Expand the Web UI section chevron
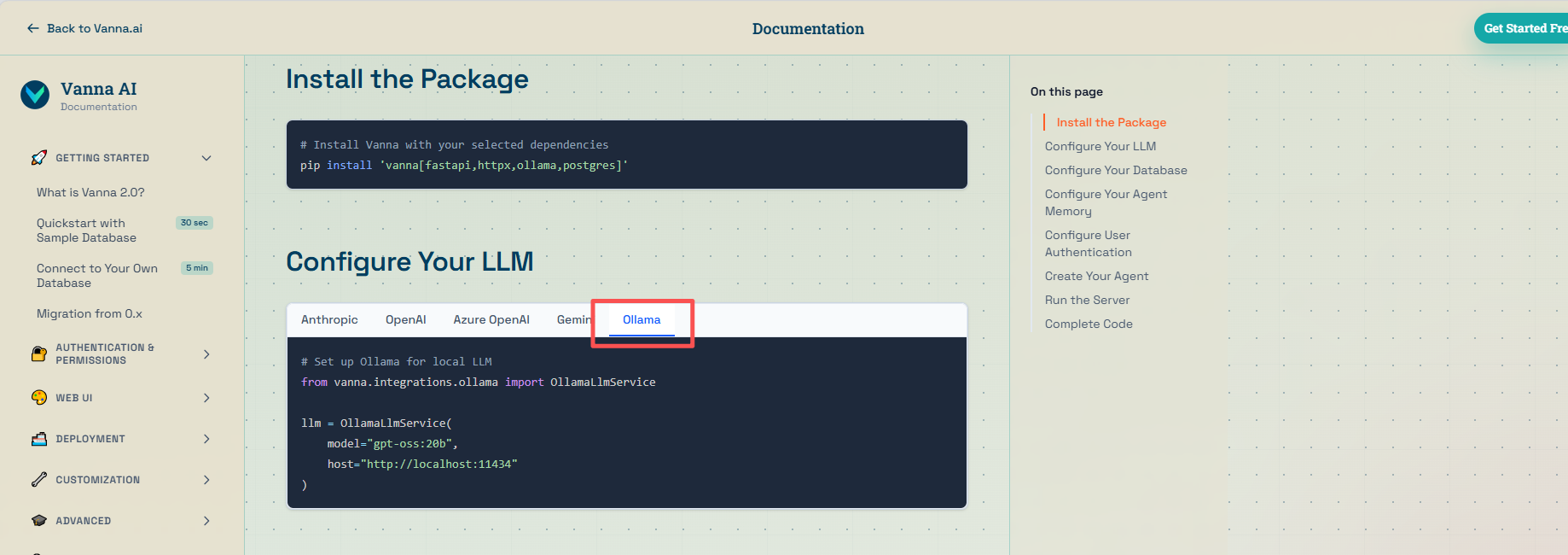The width and height of the screenshot is (1568, 555). (206, 398)
